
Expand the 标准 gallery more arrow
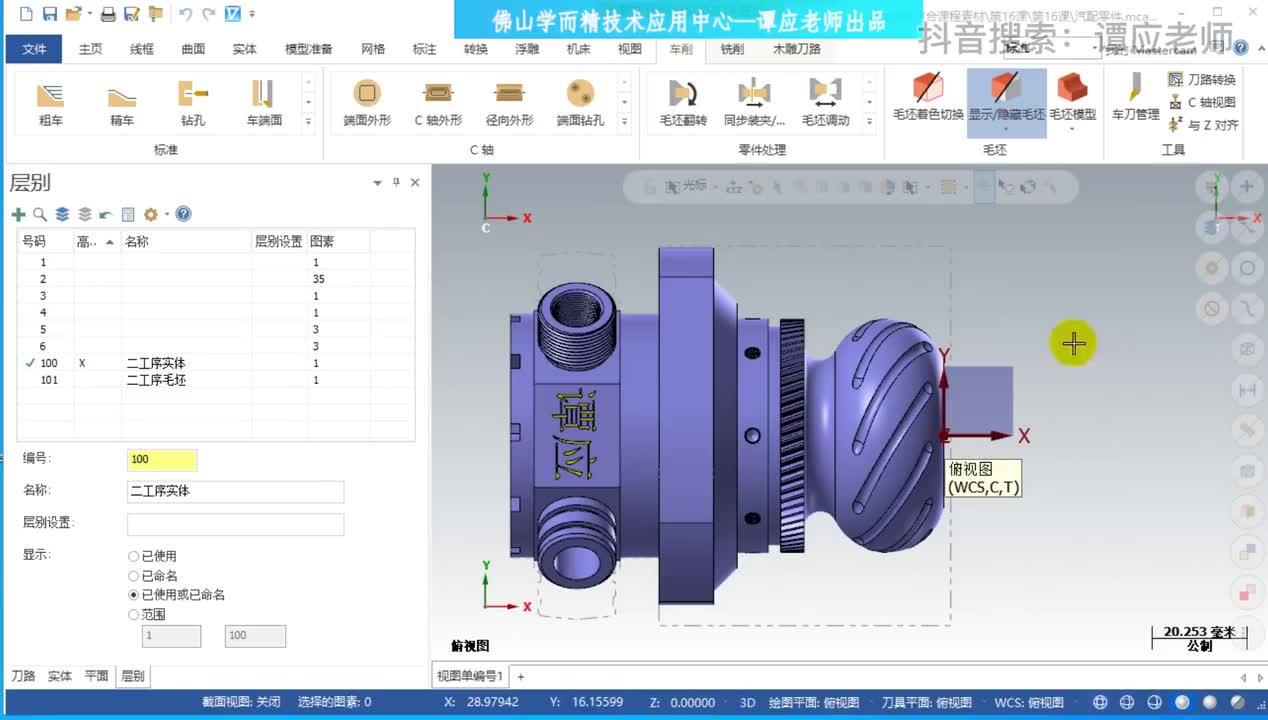coord(308,121)
